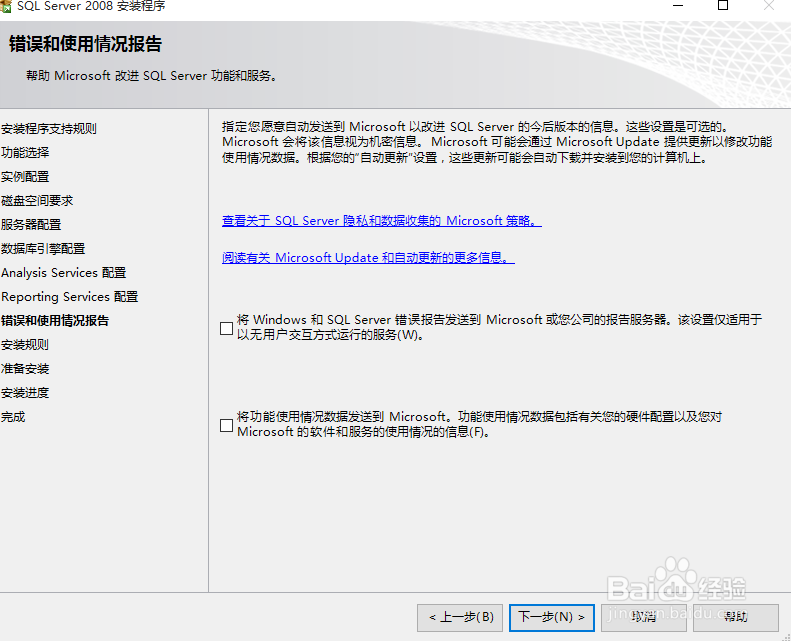The height and width of the screenshot is (641, 791).
Task: Click the 上一步(B) back button
Action: 460,617
